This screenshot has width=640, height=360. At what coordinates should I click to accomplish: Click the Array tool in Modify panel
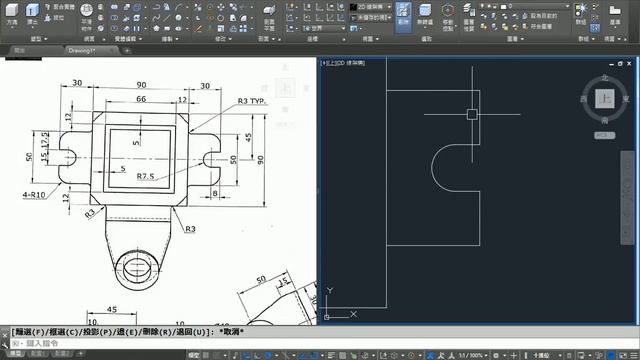pyautogui.click(x=243, y=29)
